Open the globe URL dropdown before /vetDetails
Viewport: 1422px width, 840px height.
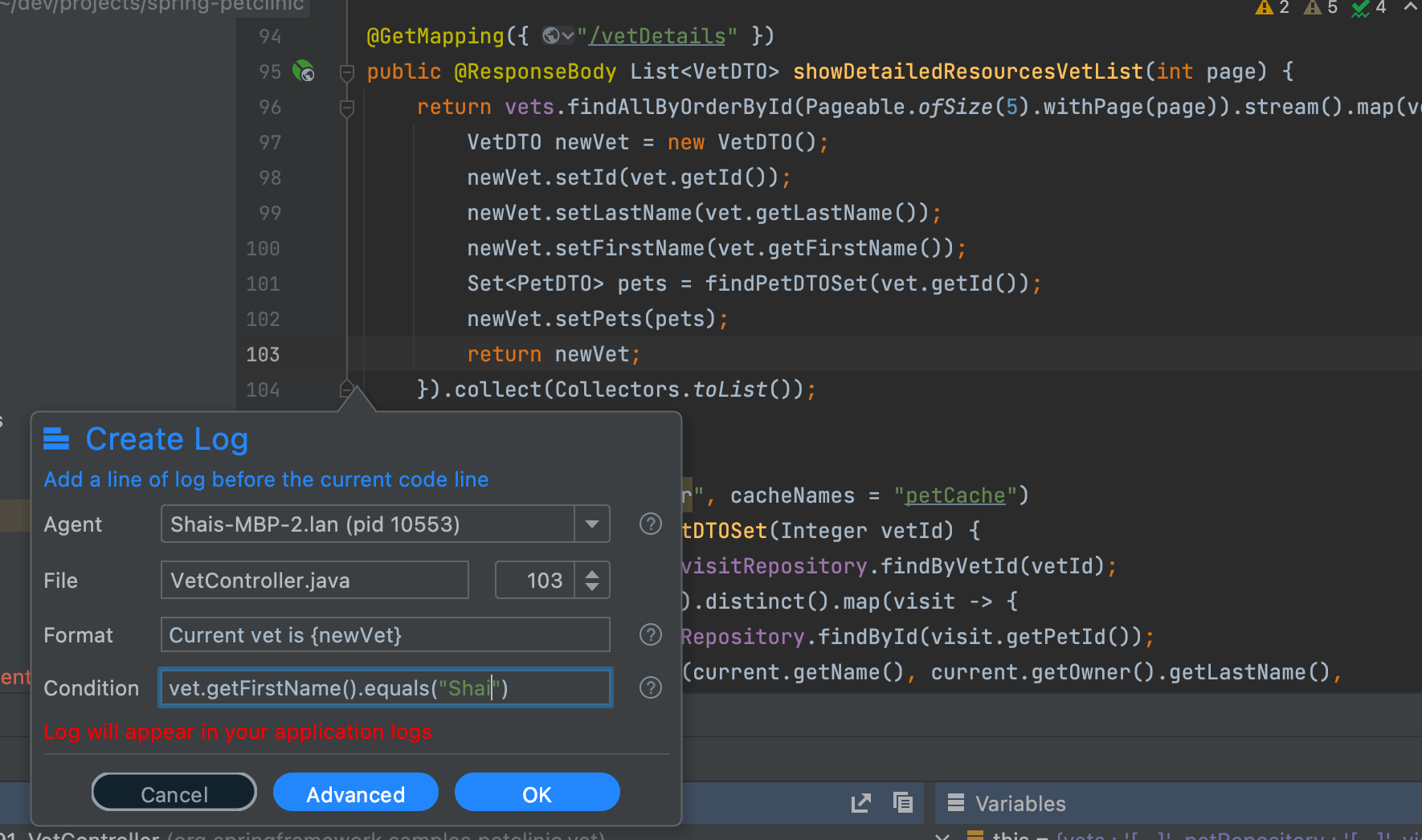558,36
